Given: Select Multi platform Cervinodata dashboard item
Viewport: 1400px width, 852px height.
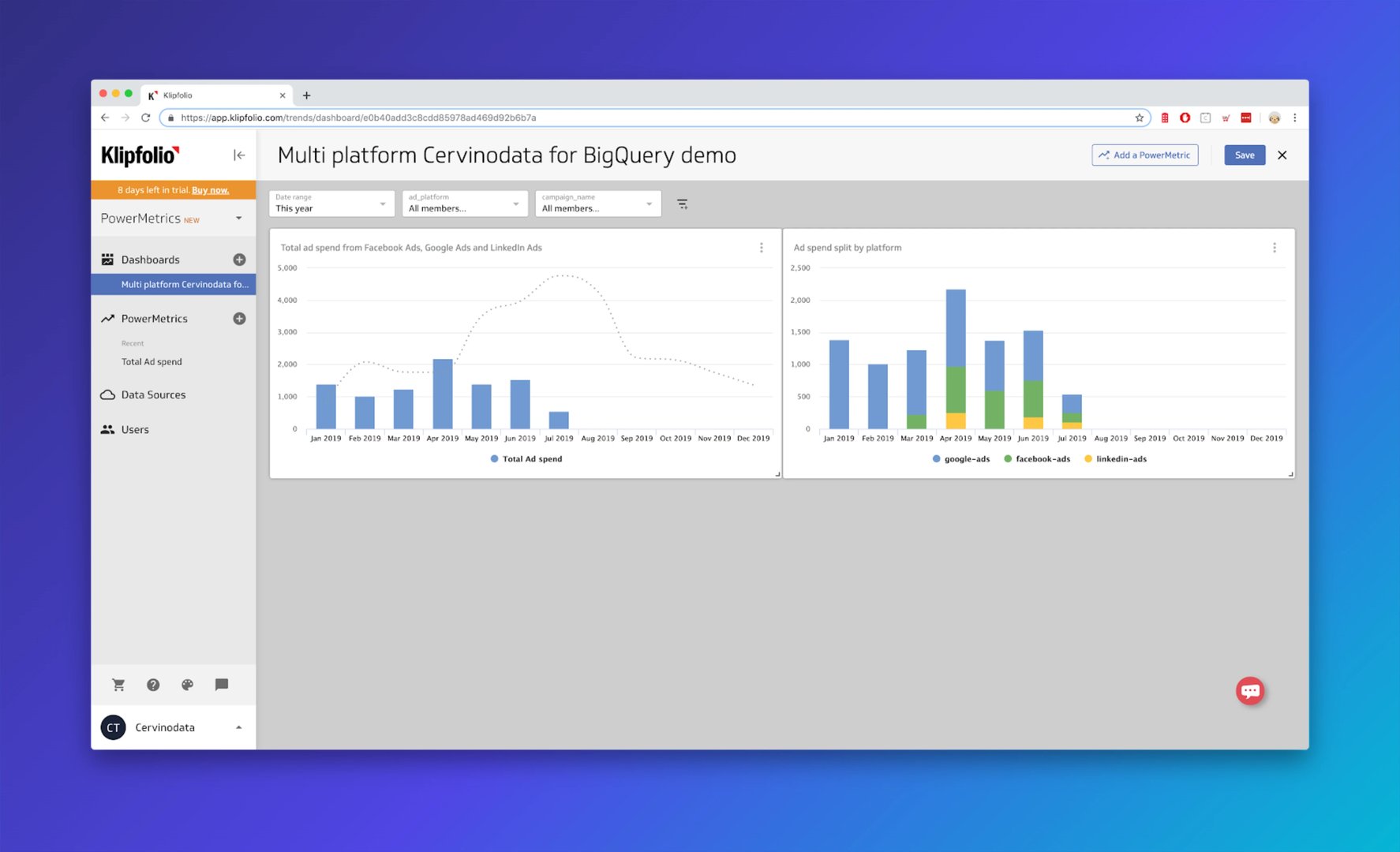Looking at the screenshot, I should pyautogui.click(x=174, y=285).
